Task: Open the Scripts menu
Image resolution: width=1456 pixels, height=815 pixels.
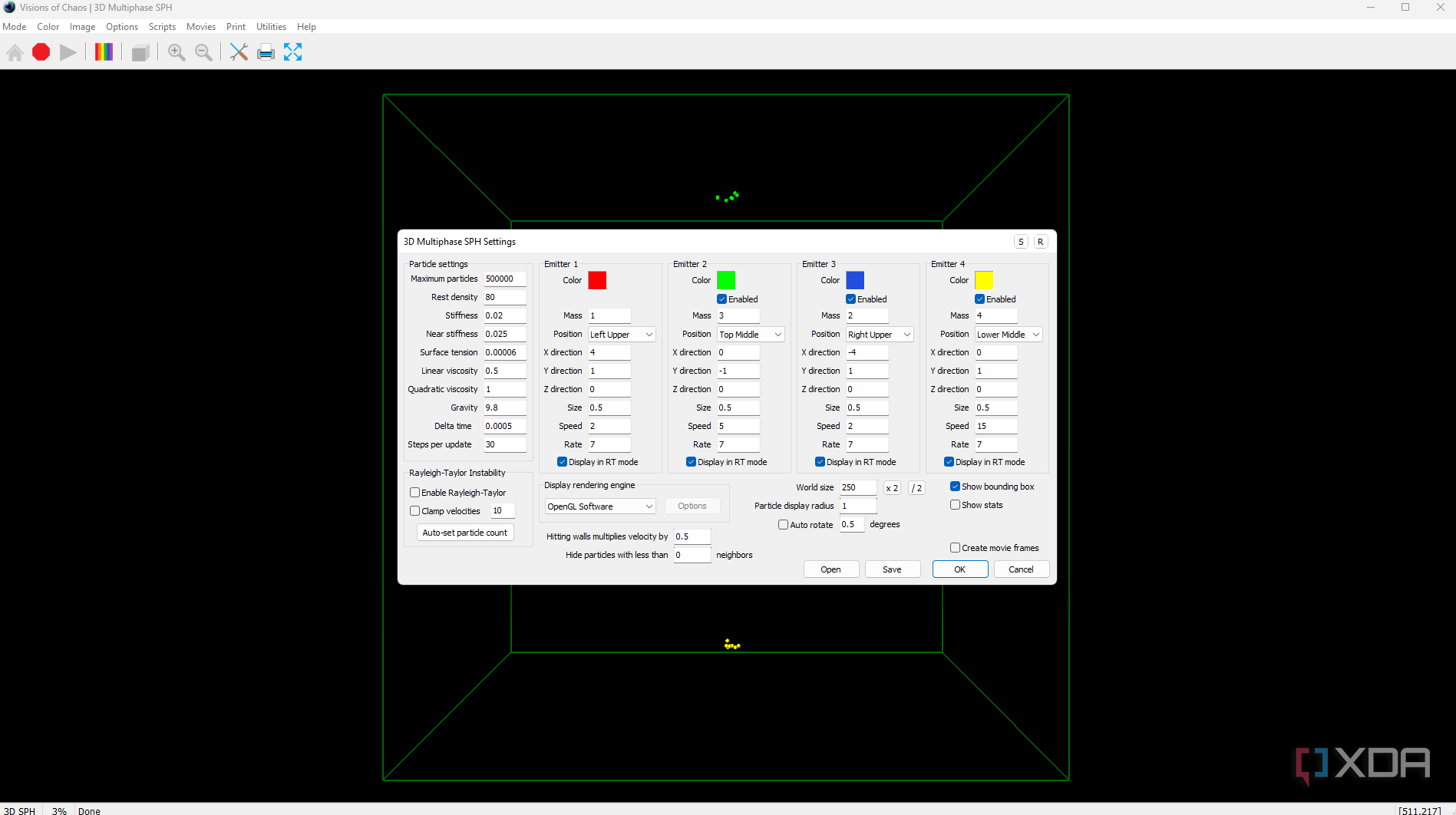Action: click(162, 27)
